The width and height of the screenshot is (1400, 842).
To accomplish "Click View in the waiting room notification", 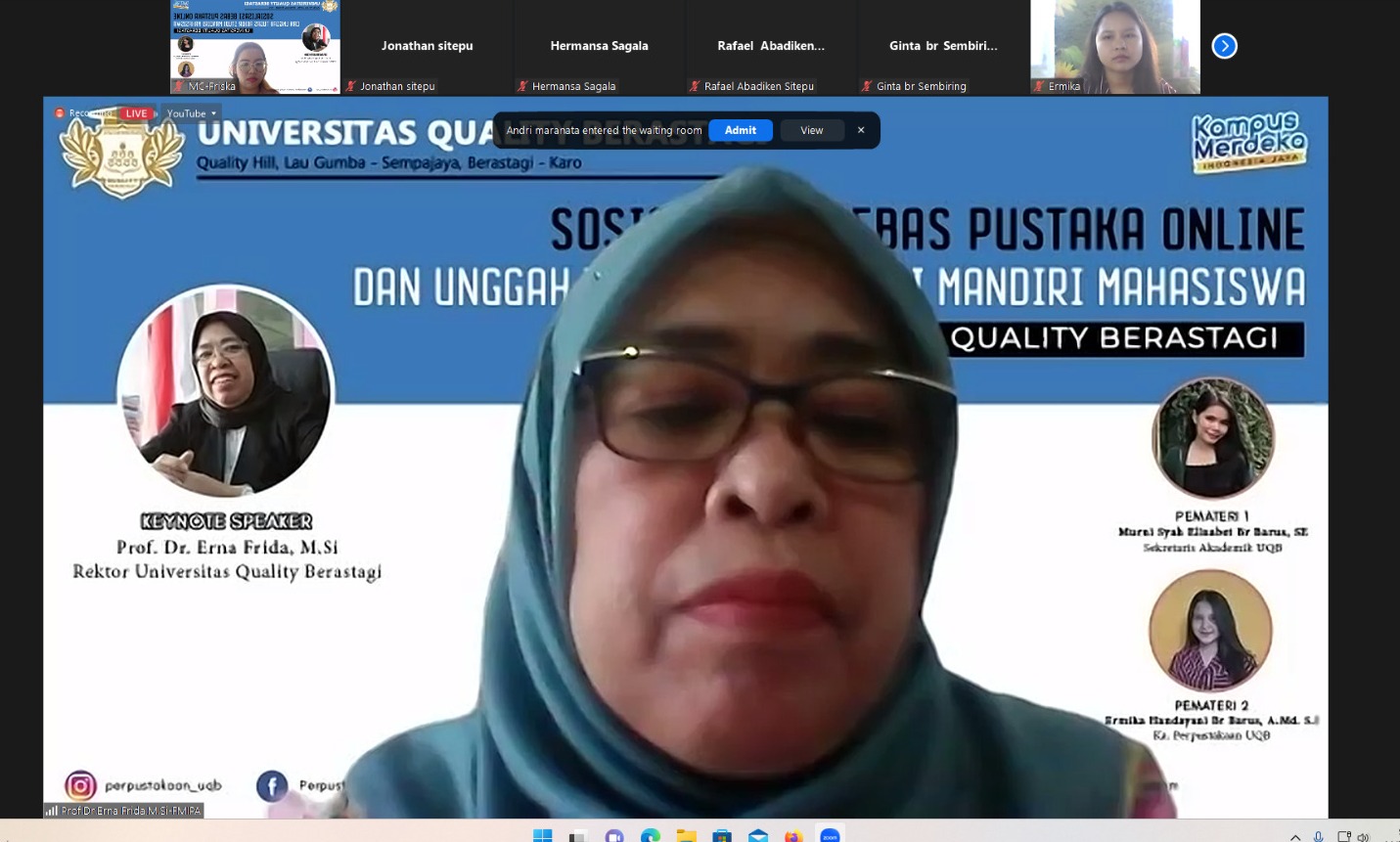I will coord(812,130).
